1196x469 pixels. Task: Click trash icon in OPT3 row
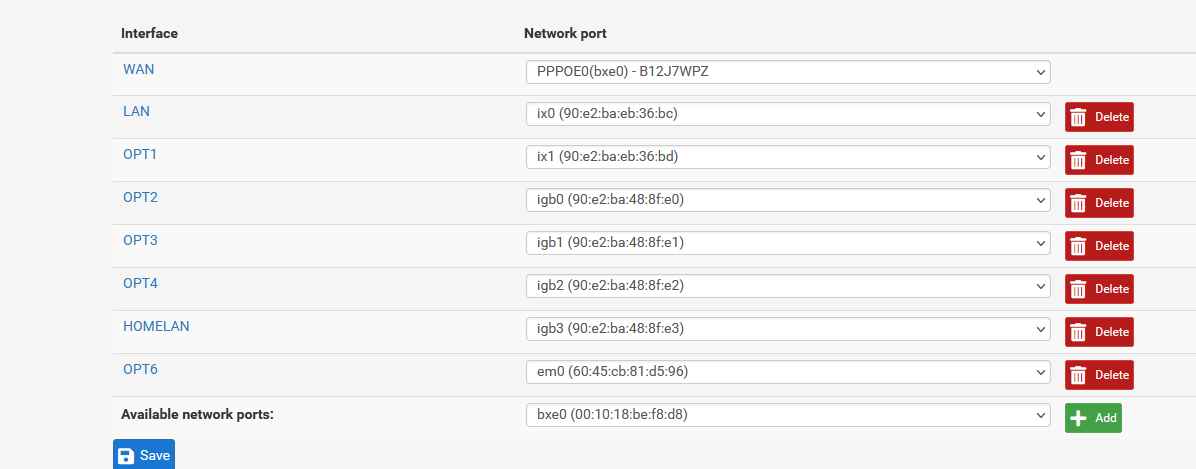point(1078,246)
